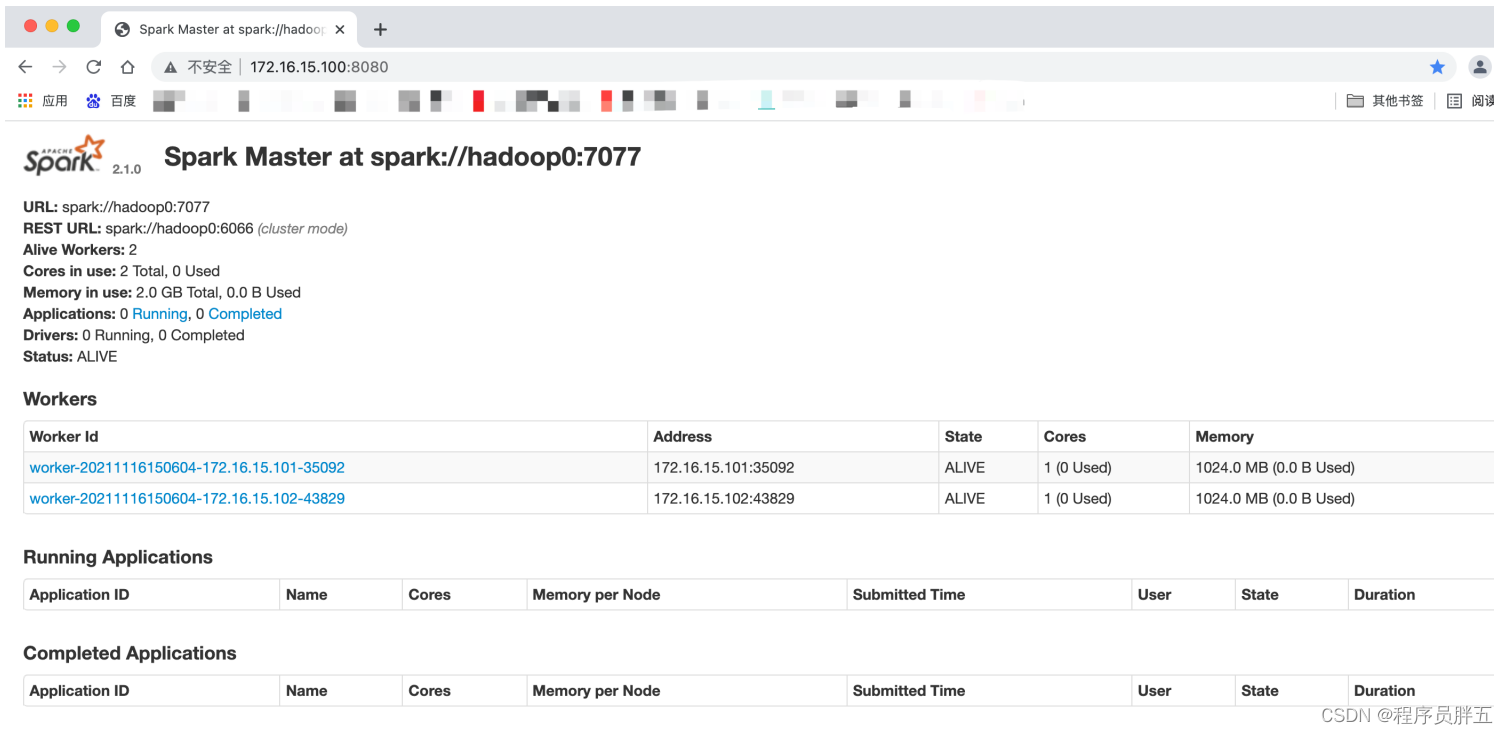
Task: Open the reading list icon
Action: 1454,101
